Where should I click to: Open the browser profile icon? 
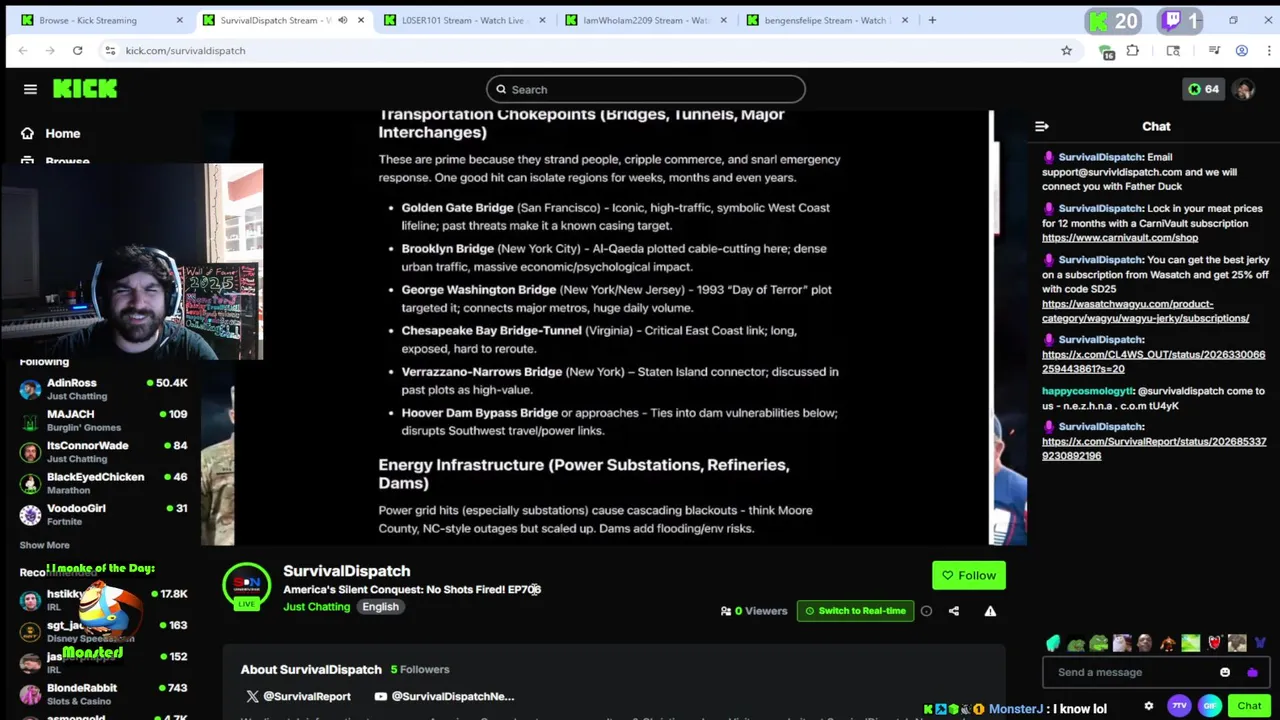coord(1242,50)
